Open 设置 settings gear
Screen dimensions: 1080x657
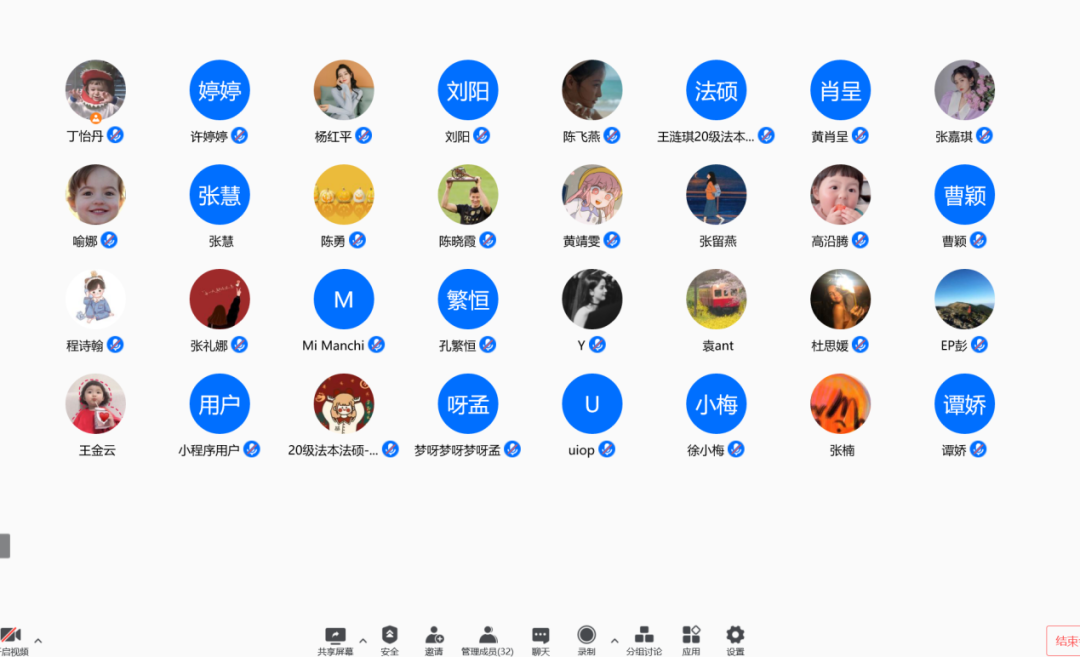[735, 635]
